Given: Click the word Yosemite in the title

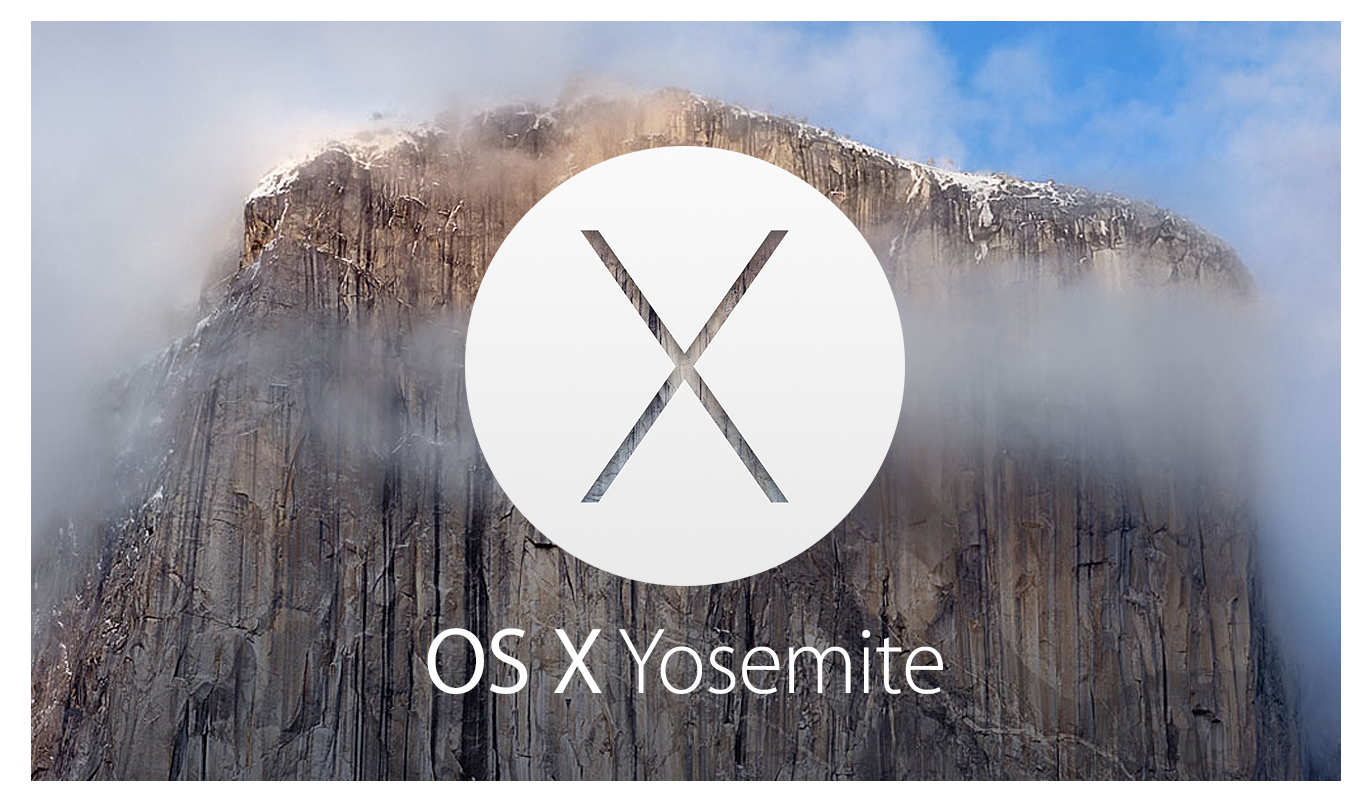Looking at the screenshot, I should pyautogui.click(x=786, y=664).
